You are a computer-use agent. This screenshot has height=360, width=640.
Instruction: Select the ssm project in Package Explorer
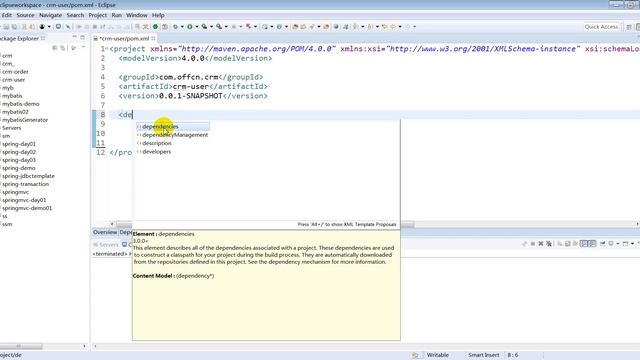pyautogui.click(x=7, y=224)
